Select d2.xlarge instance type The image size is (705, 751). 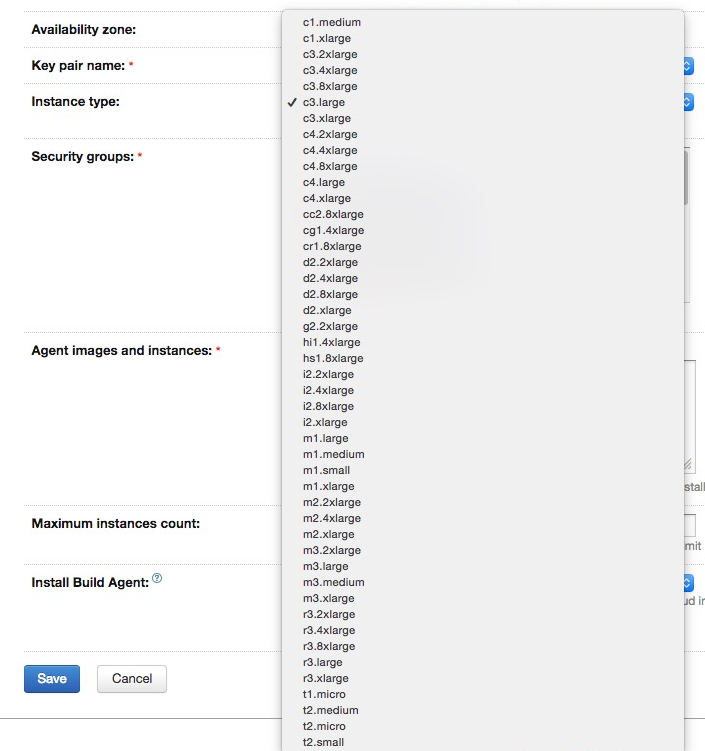(x=483, y=310)
